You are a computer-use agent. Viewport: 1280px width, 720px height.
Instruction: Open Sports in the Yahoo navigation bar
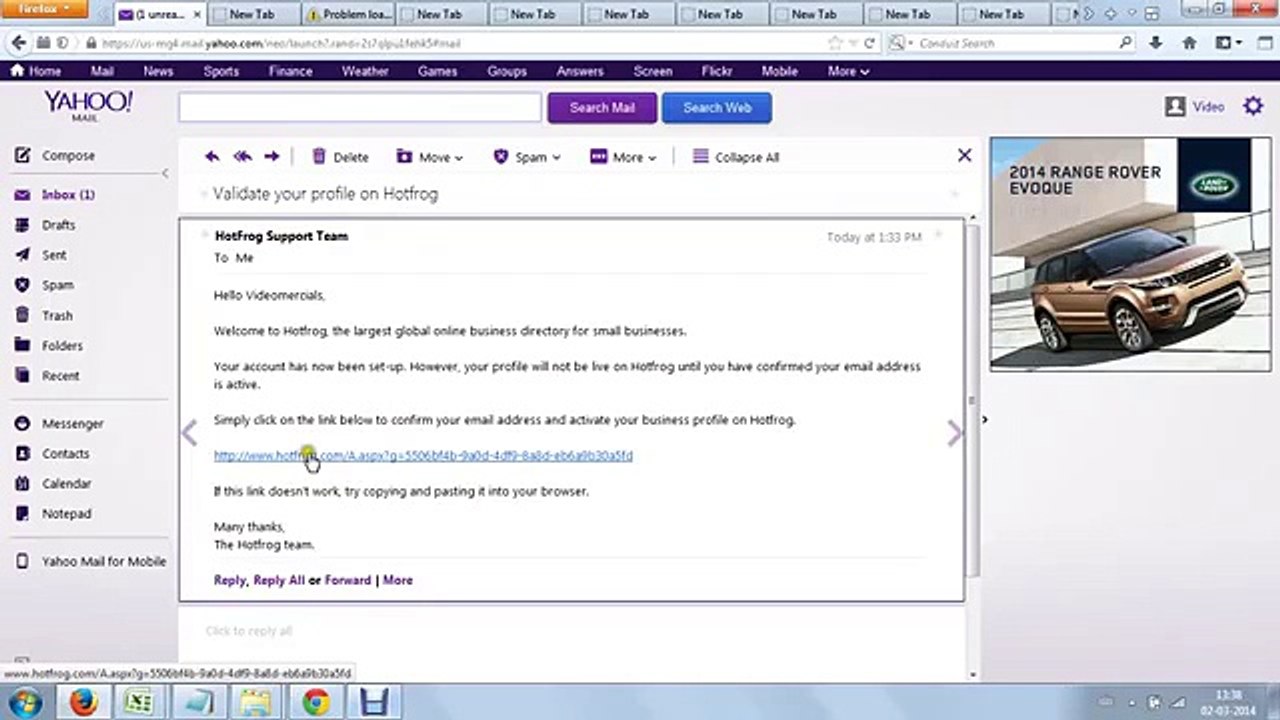click(221, 71)
